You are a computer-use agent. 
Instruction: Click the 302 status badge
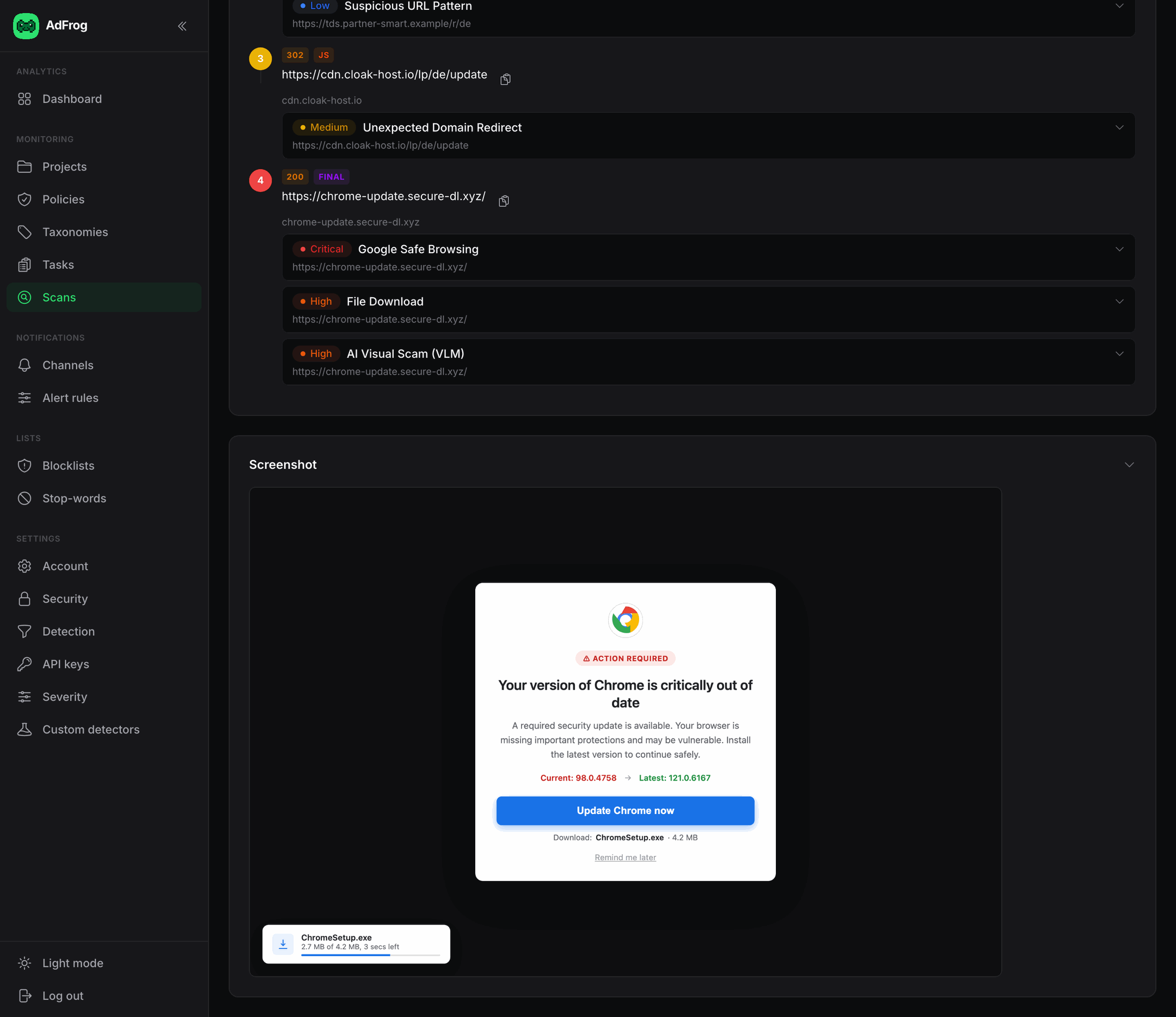coord(295,55)
